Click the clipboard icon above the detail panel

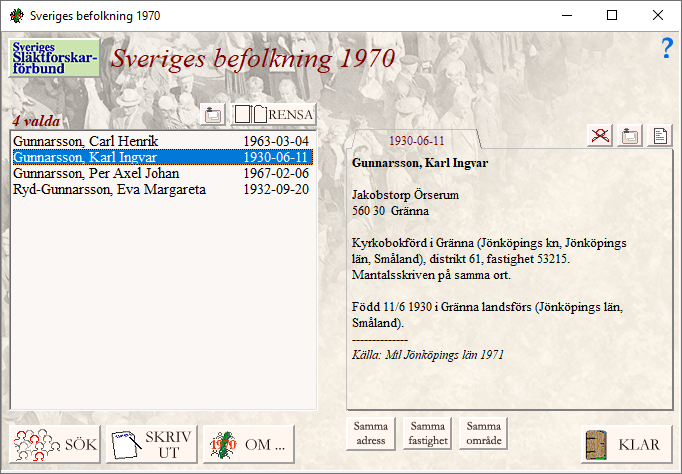(630, 136)
